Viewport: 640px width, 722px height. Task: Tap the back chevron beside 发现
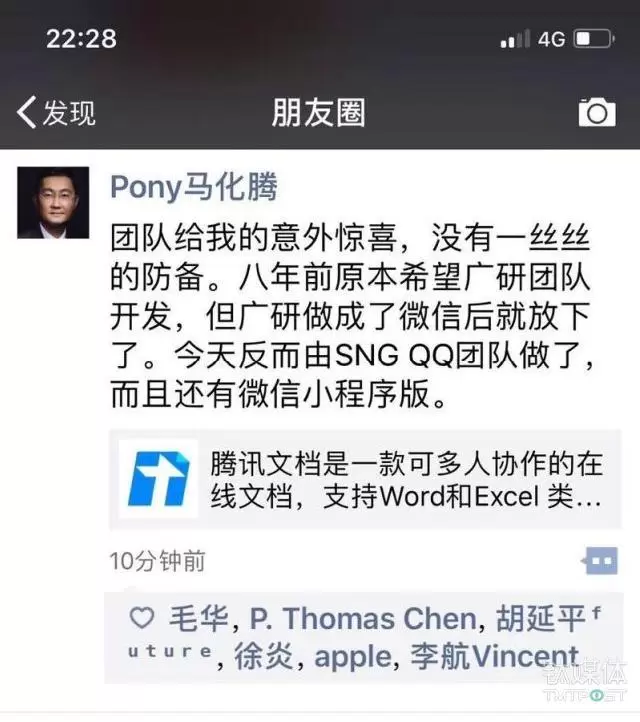26,112
